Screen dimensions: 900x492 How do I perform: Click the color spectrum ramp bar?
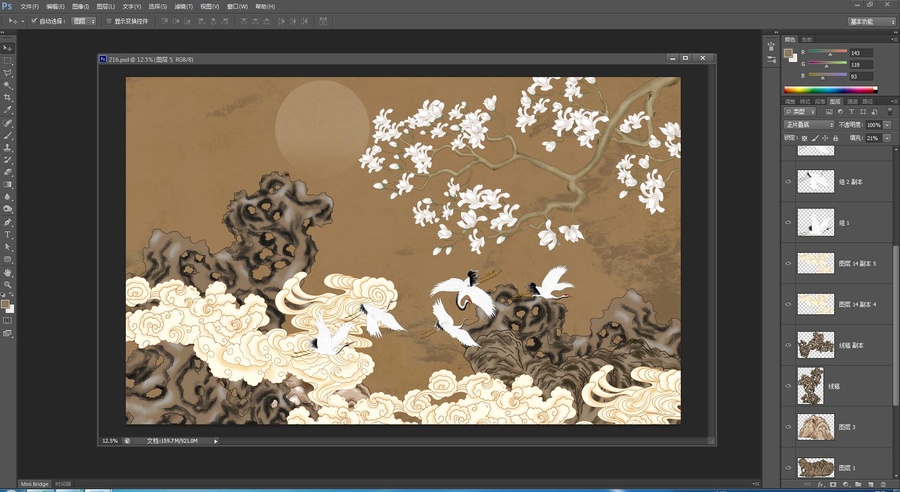(x=831, y=90)
